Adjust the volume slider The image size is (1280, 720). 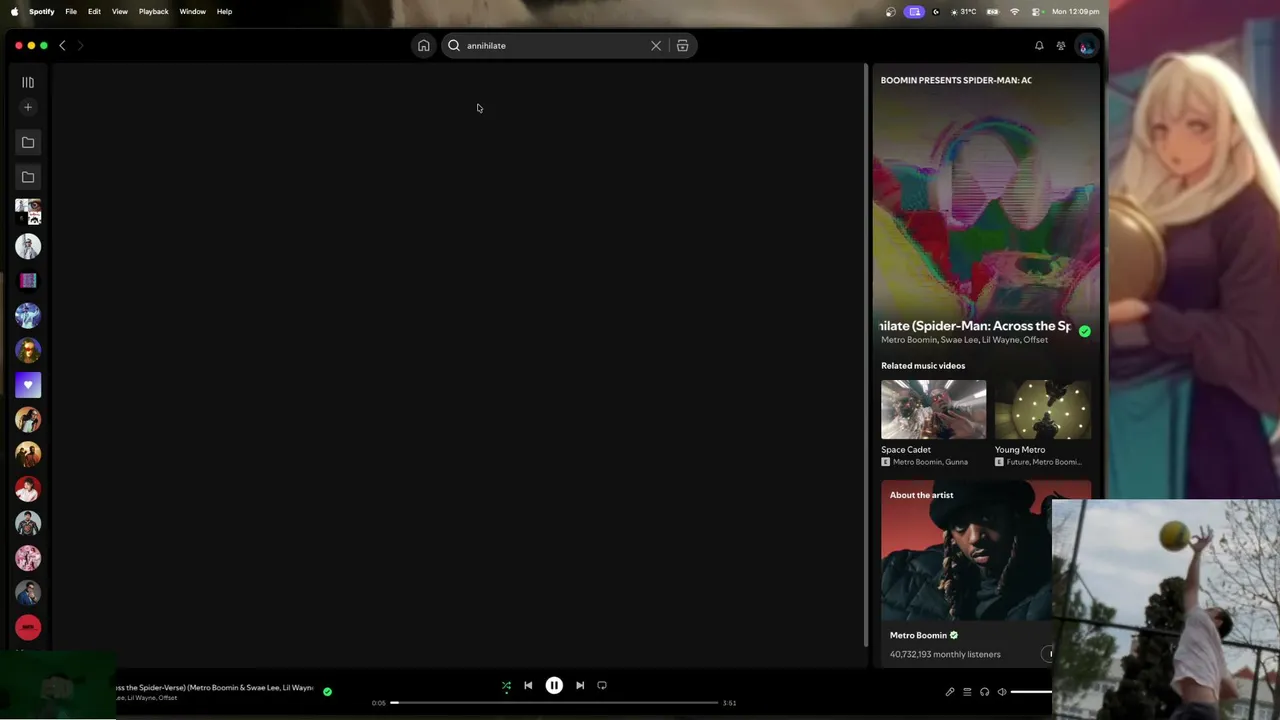(1031, 692)
